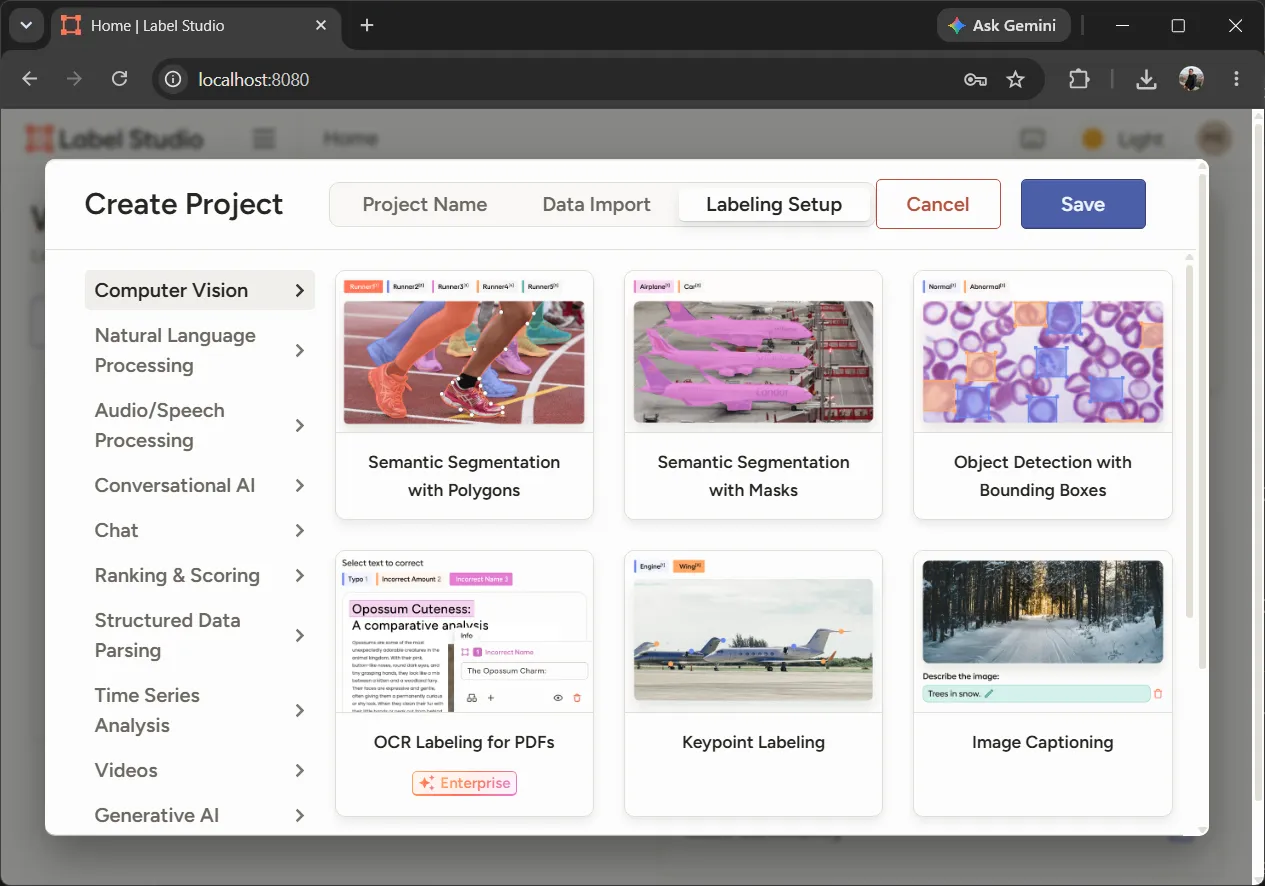
Task: Click the chevron beside Audio/Speech Processing
Action: [299, 426]
